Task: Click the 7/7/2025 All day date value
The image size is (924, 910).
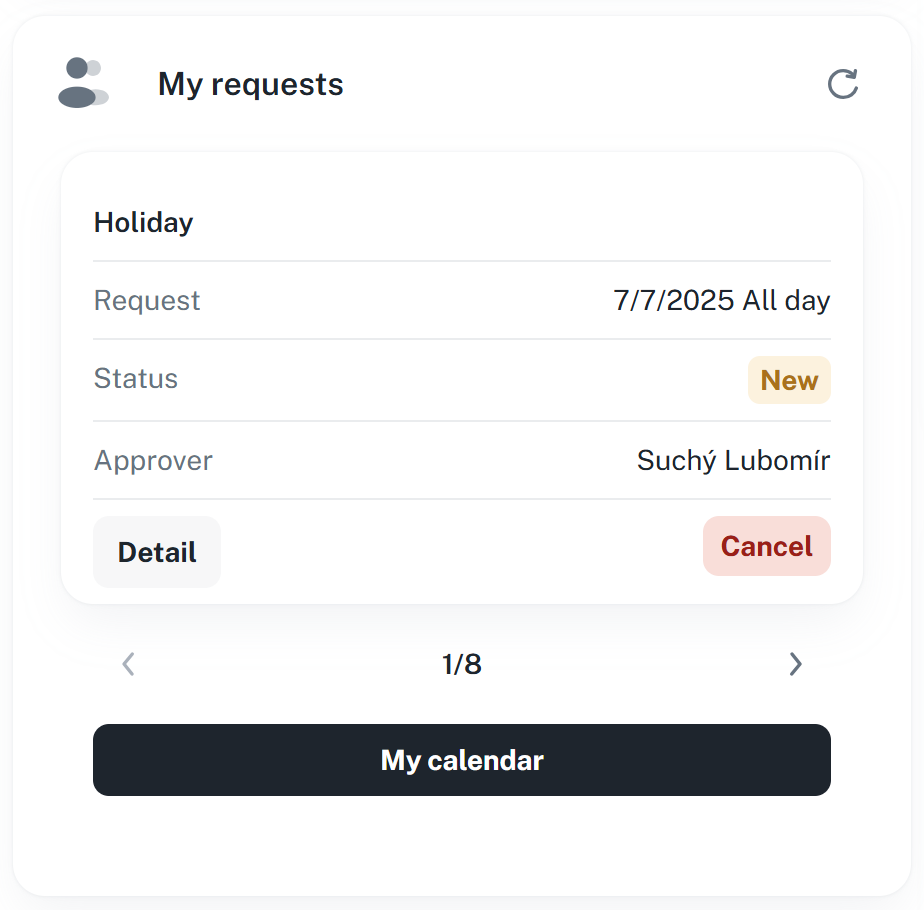Action: coord(721,300)
